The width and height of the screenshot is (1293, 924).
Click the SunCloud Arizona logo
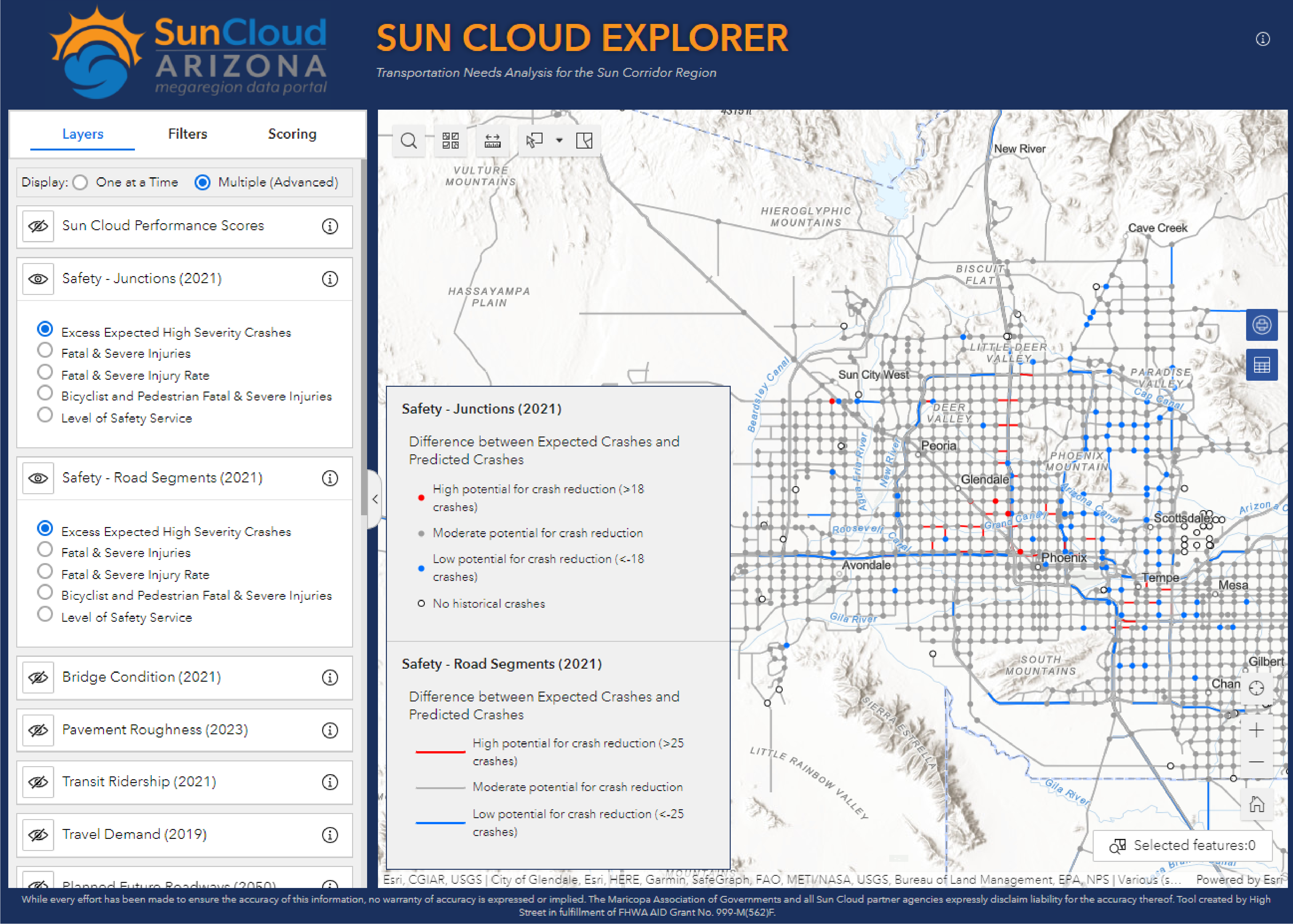188,52
